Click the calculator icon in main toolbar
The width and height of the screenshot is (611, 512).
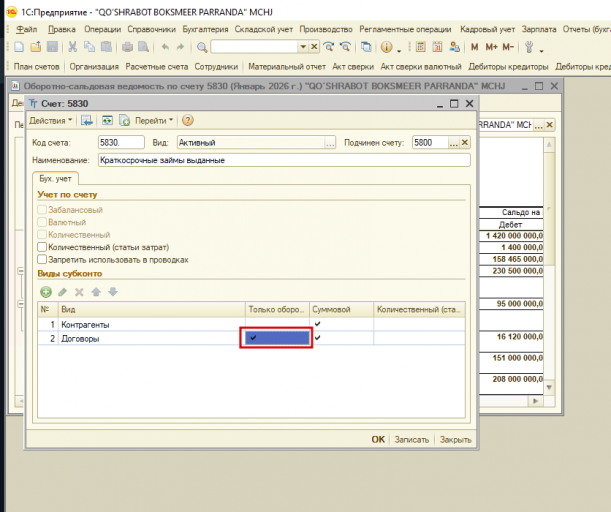point(420,47)
